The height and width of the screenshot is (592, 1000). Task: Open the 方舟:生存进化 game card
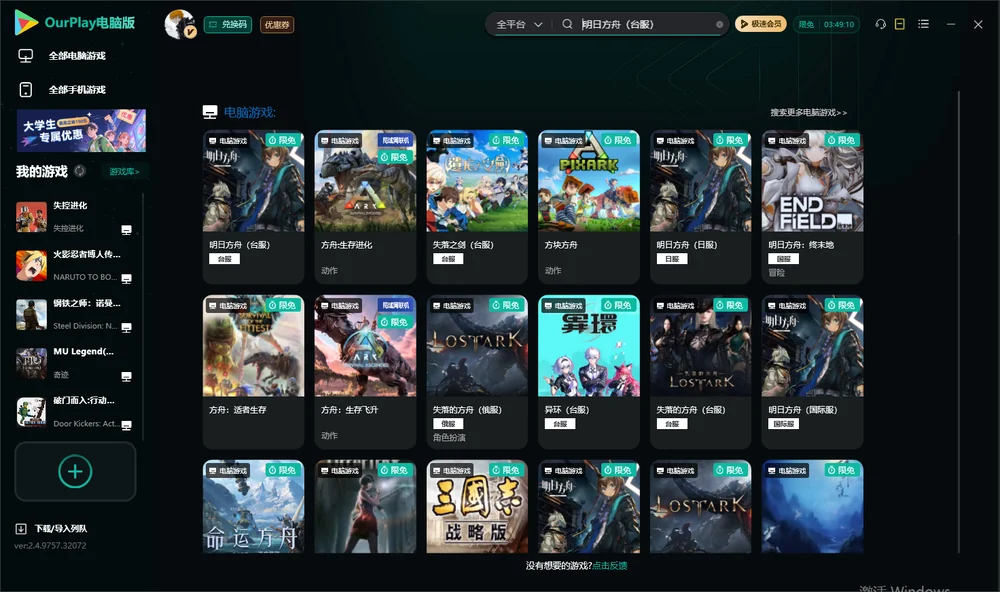click(x=365, y=207)
